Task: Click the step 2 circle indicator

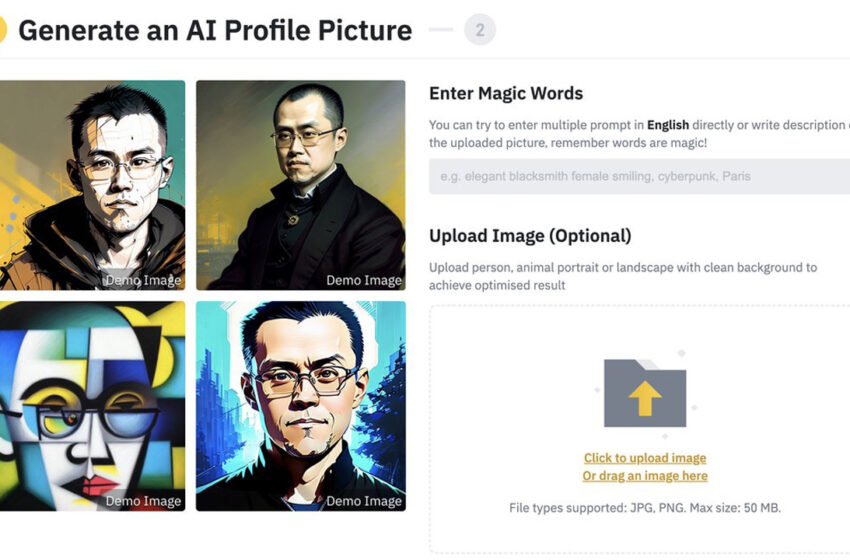Action: click(480, 30)
